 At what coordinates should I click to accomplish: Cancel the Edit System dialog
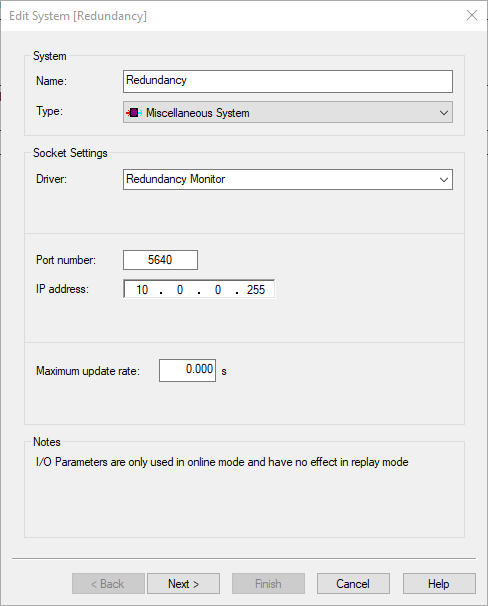pos(353,584)
